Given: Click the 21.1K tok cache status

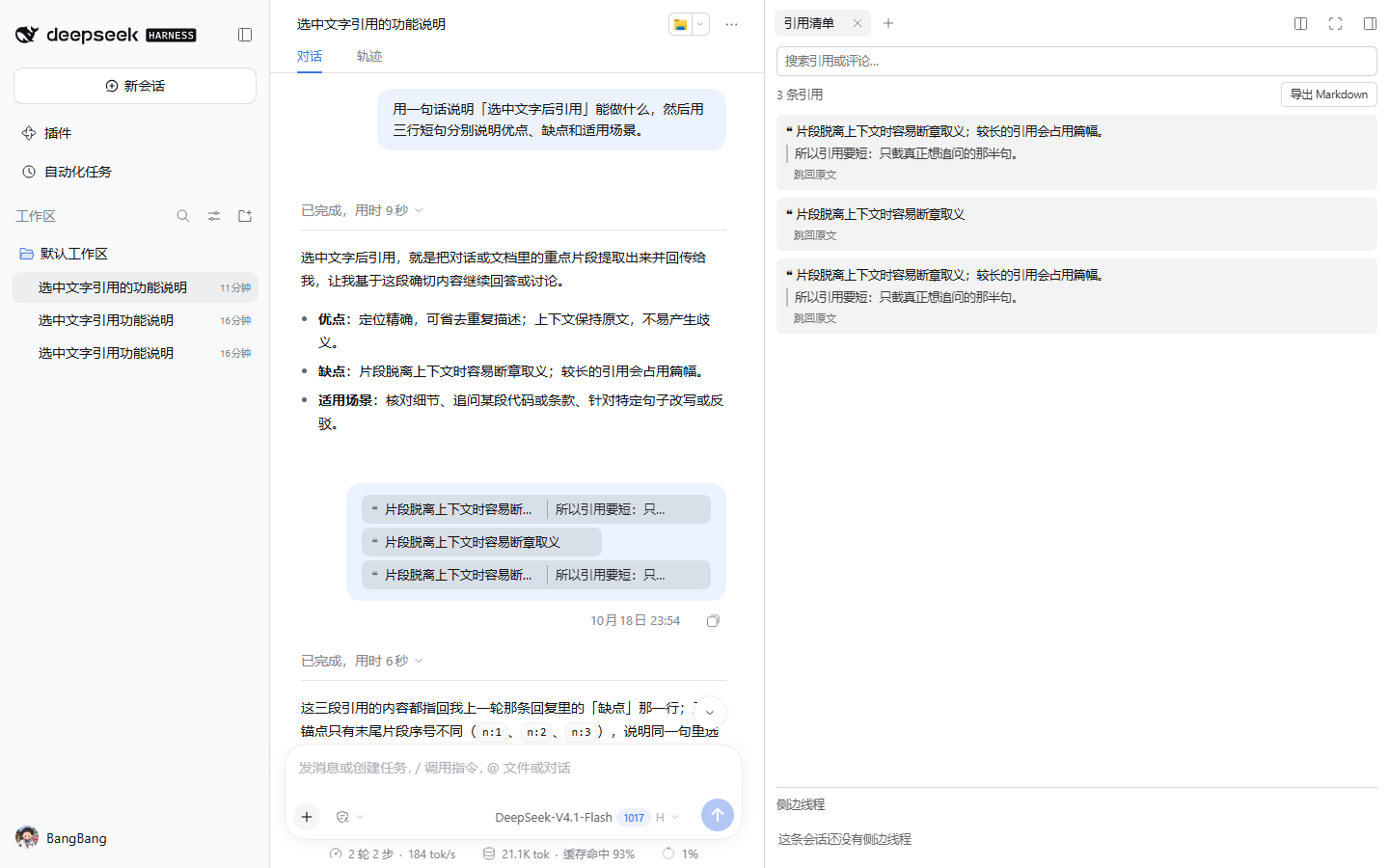Looking at the screenshot, I should (558, 854).
